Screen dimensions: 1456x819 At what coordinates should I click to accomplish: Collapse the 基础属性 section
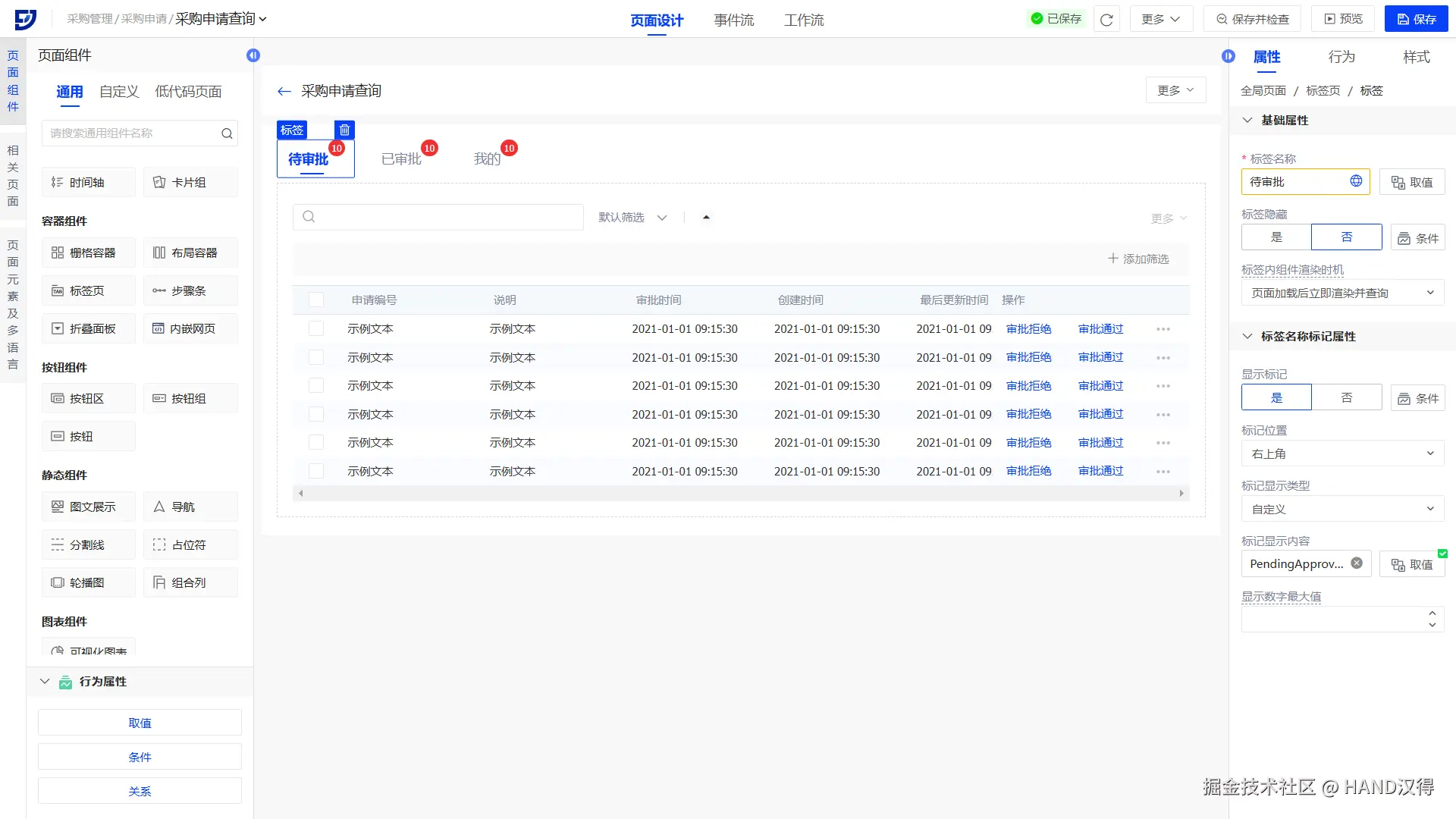[x=1247, y=121]
